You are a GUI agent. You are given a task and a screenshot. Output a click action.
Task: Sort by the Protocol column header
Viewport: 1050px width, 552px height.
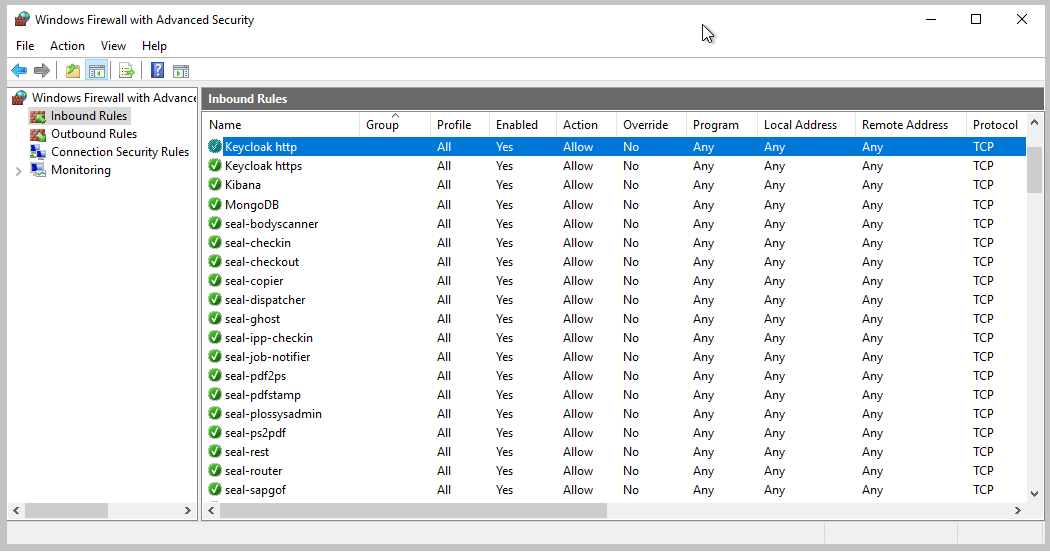[996, 125]
